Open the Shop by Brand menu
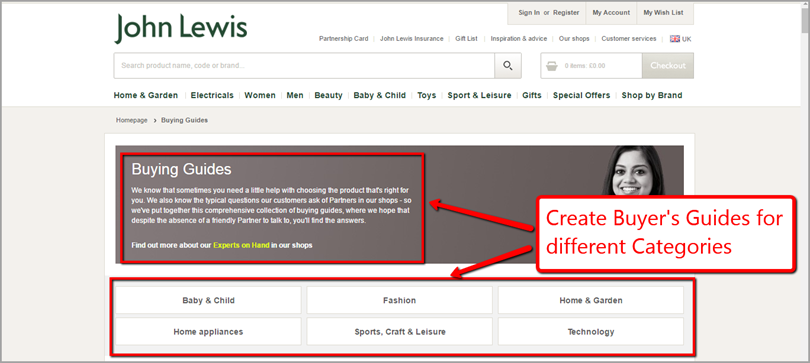 652,95
